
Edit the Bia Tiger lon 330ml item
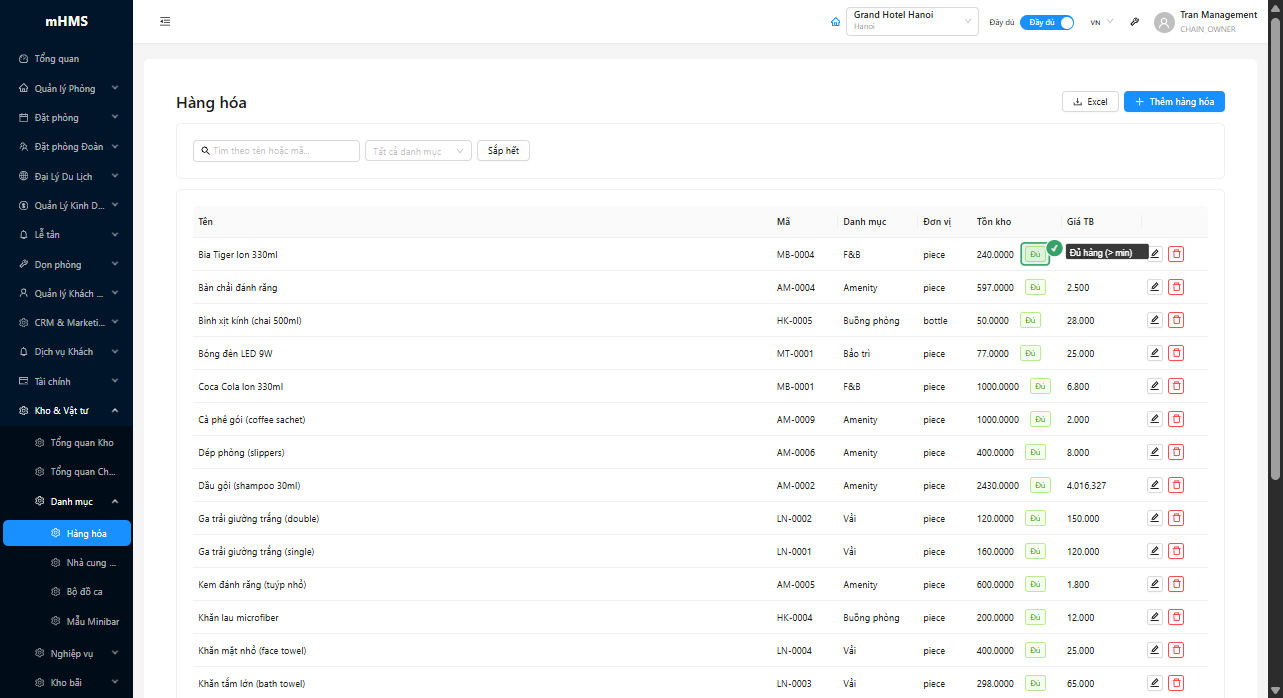1154,254
